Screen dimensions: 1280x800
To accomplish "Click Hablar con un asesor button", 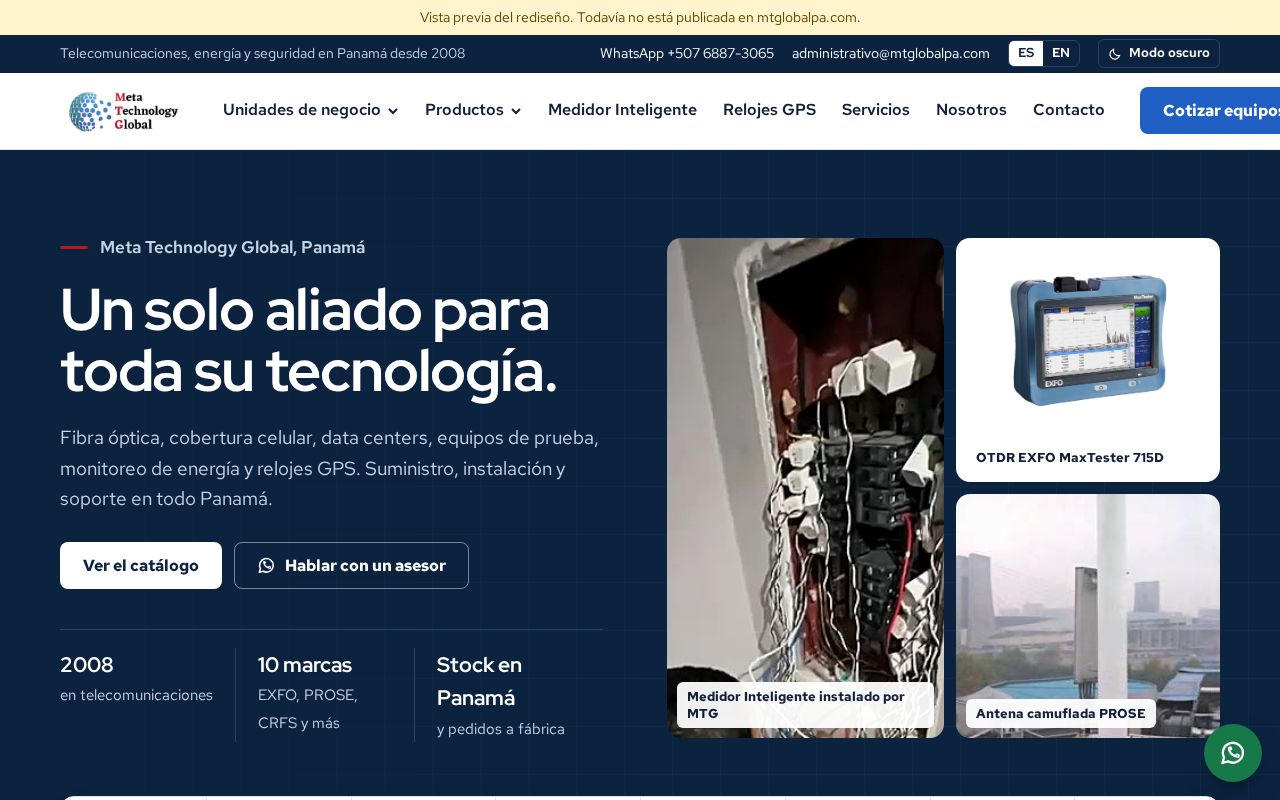I will pyautogui.click(x=351, y=566).
